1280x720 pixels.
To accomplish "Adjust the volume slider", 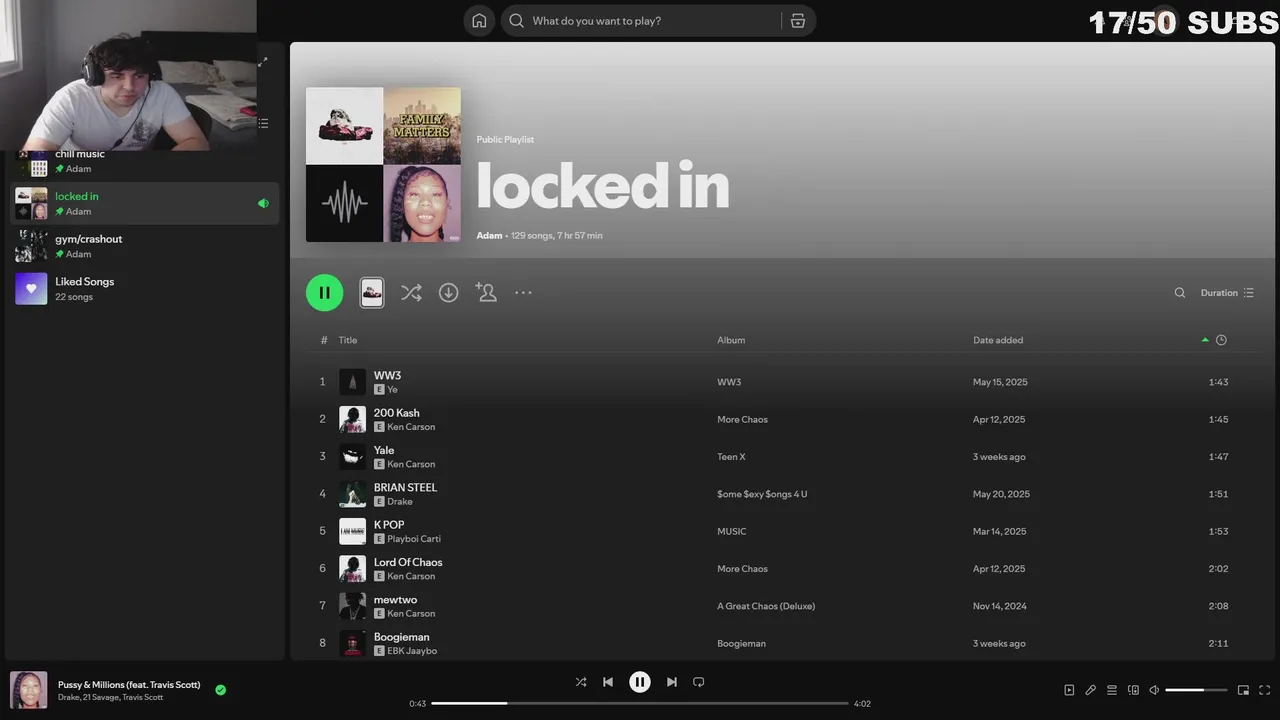I will [x=1196, y=690].
